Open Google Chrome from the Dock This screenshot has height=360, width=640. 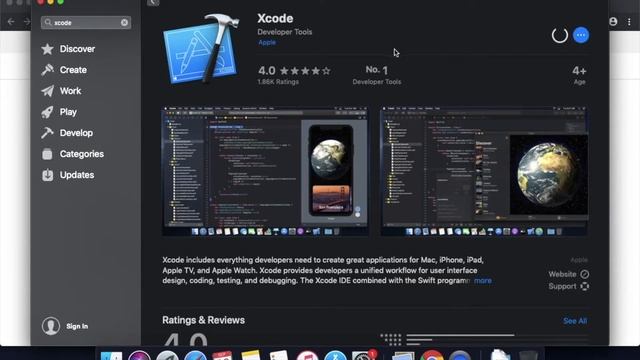[x=431, y=355]
